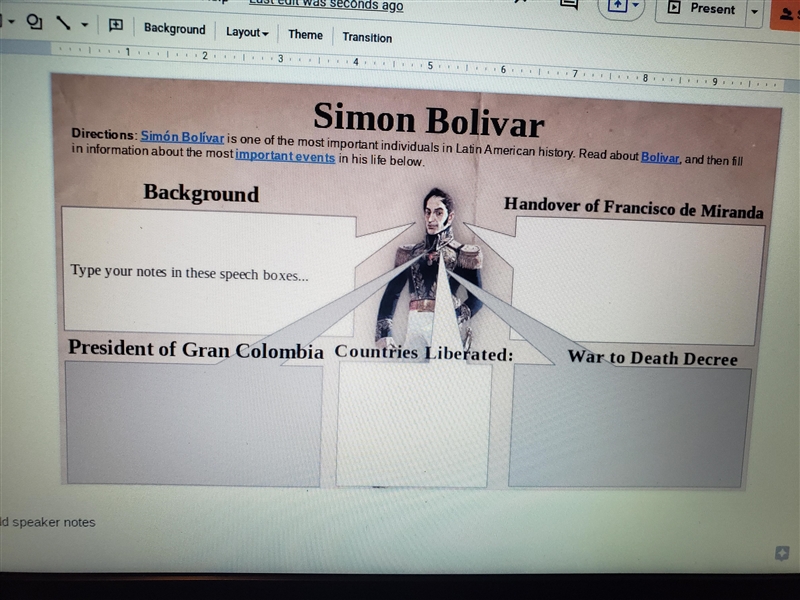This screenshot has height=600, width=800.
Task: Expand the Present options dropdown arrow
Action: pos(755,11)
